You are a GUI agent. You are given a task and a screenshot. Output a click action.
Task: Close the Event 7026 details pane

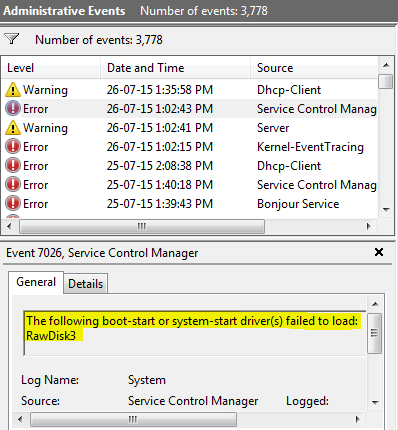click(379, 252)
